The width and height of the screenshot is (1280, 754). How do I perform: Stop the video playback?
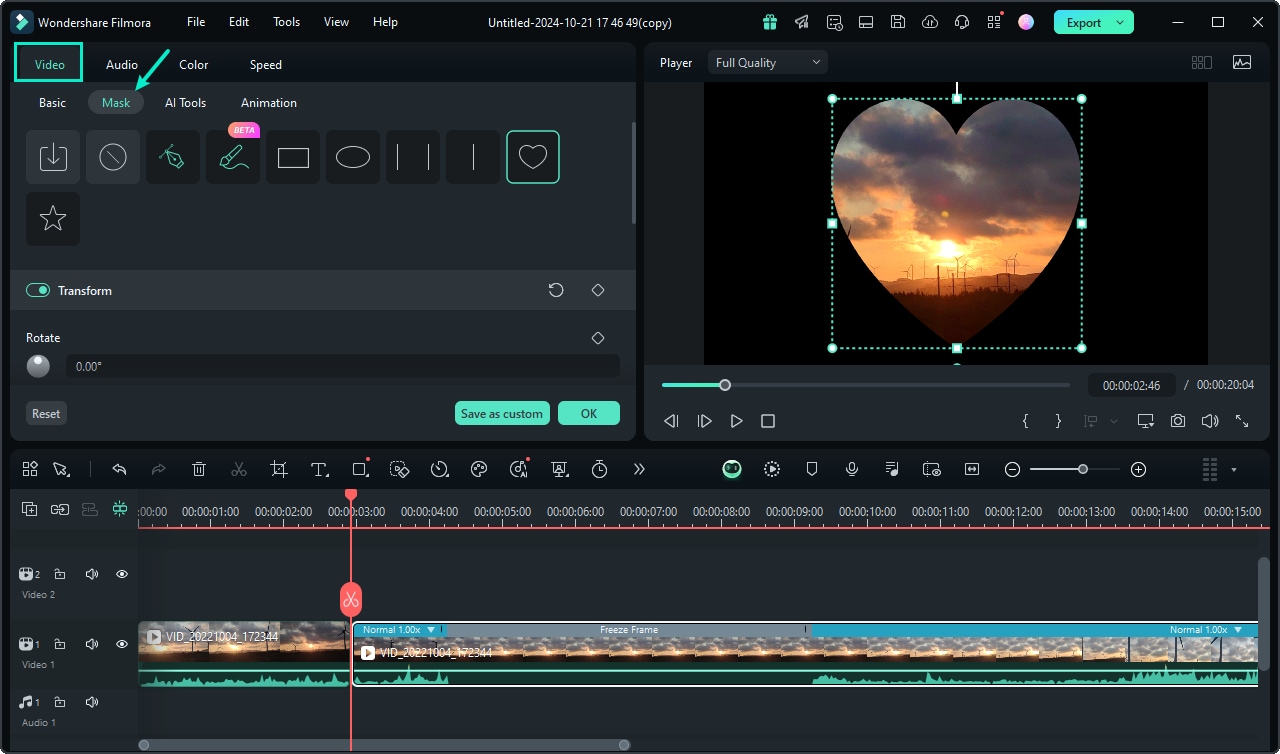coord(768,421)
